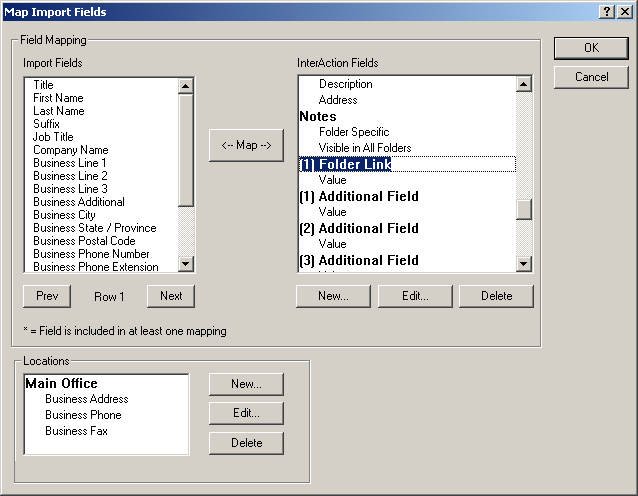
Task: Close the Map Import Fields dialog
Action: pyautogui.click(x=625, y=12)
